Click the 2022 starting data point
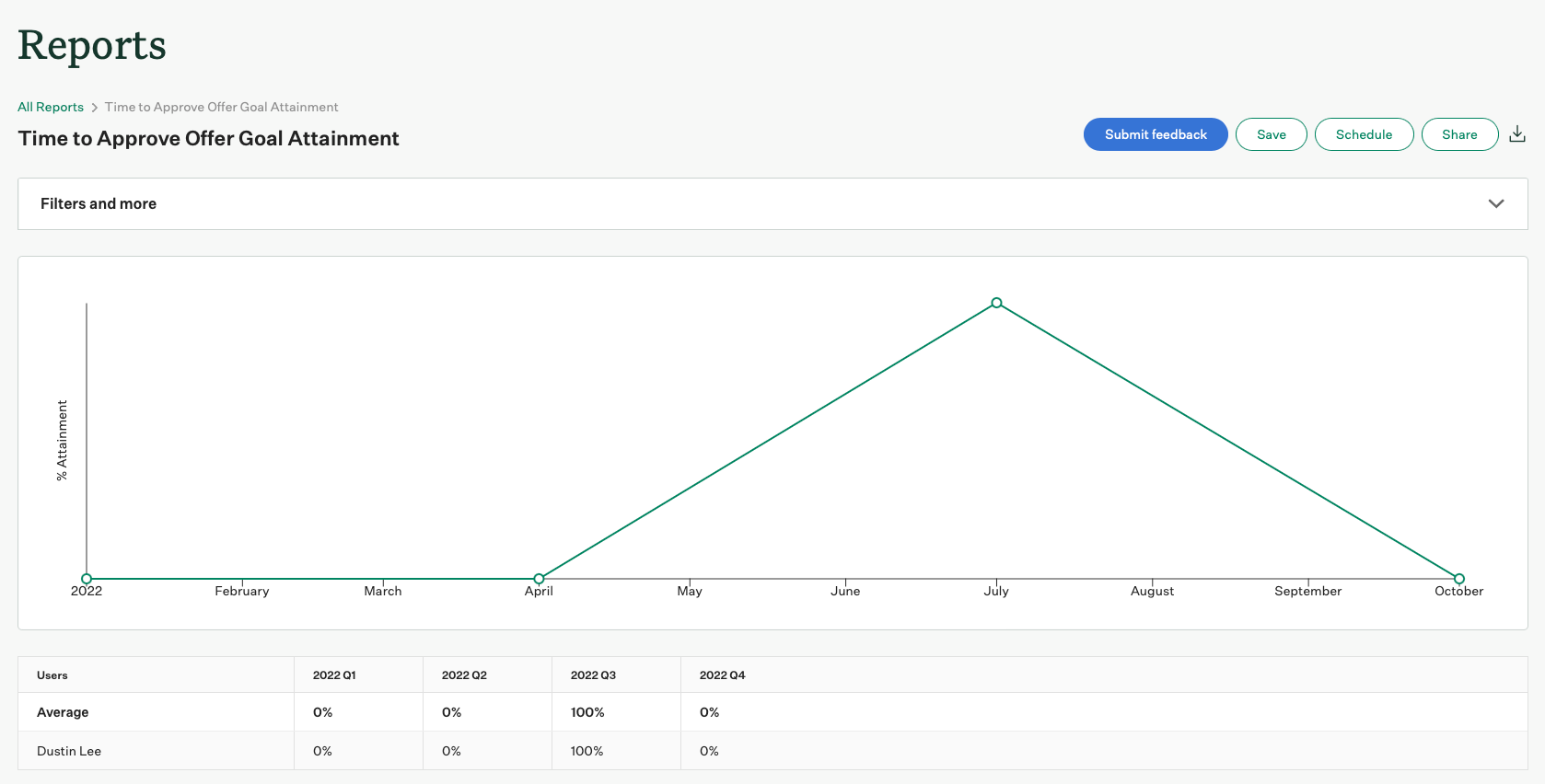The height and width of the screenshot is (784, 1545). point(87,579)
